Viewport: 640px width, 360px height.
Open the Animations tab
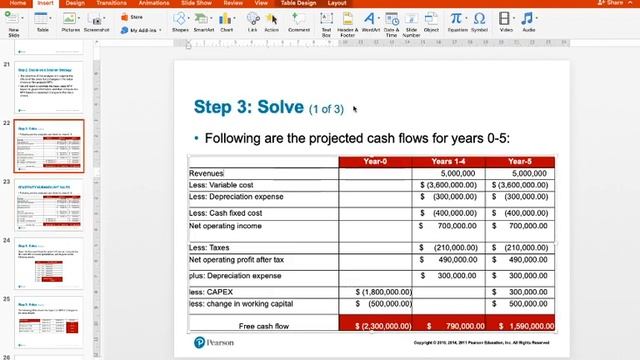pos(154,3)
